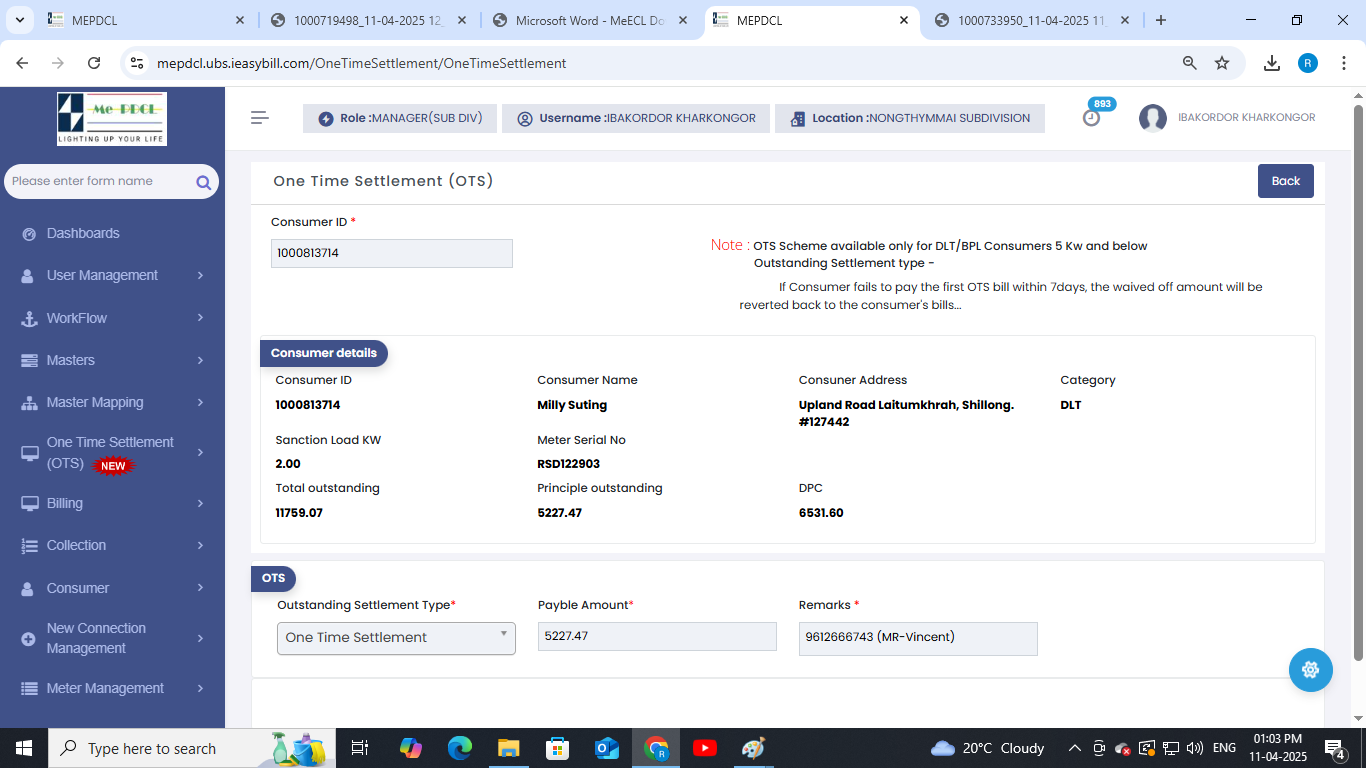Click IBAKORDOR KHARKONGOR profile name
Viewport: 1366px width, 768px height.
(1247, 118)
